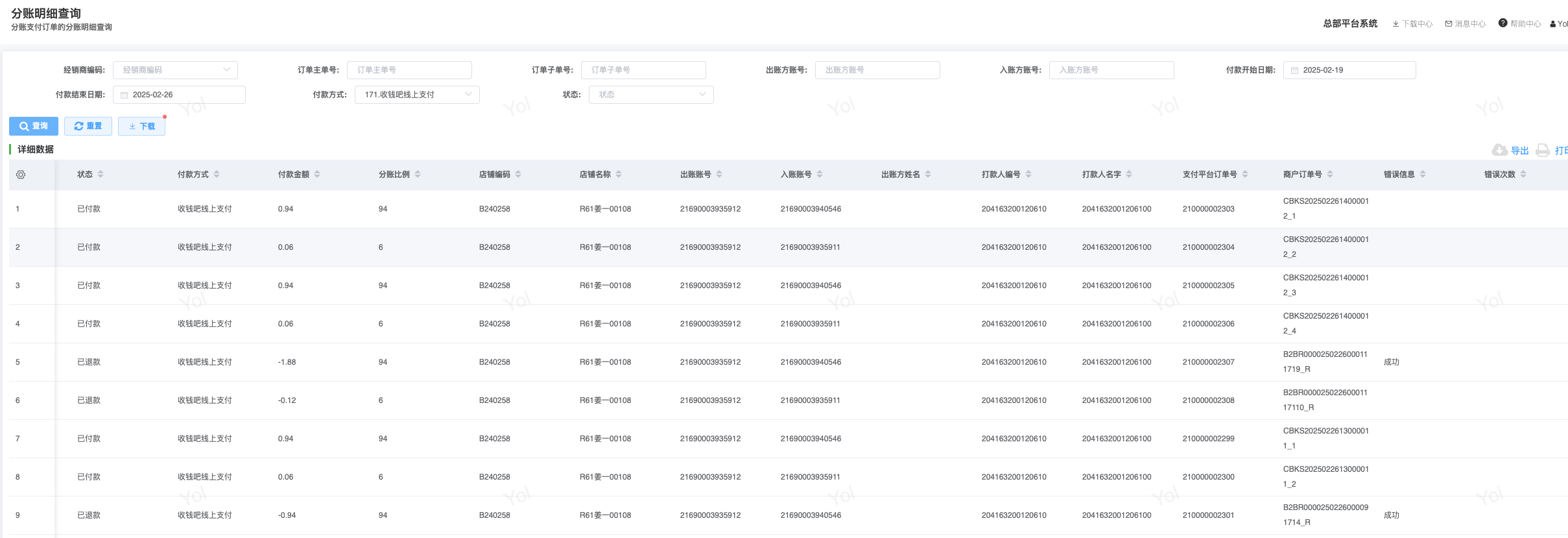Open the help center question icon
The width and height of the screenshot is (1568, 538).
pos(1503,23)
